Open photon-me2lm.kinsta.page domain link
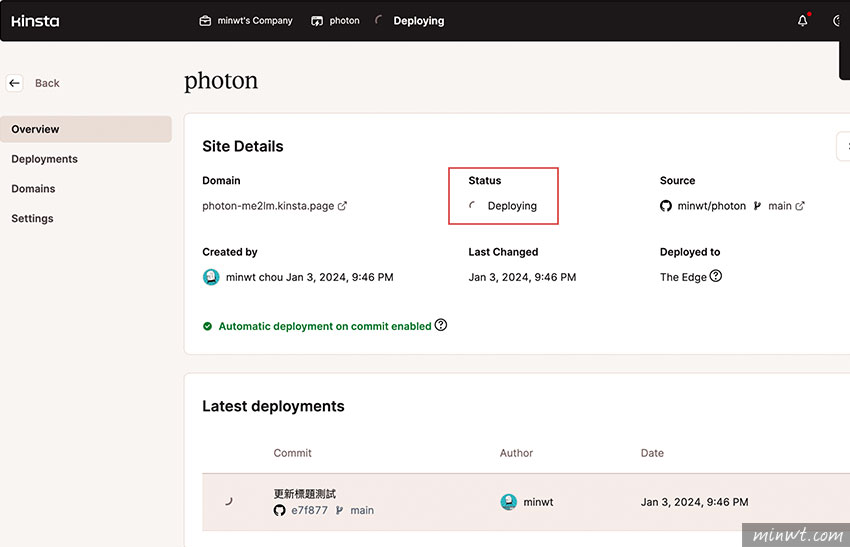This screenshot has height=547, width=850. tap(268, 206)
